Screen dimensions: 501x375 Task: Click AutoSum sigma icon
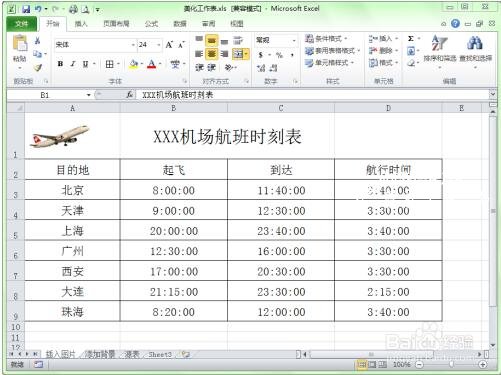(411, 39)
